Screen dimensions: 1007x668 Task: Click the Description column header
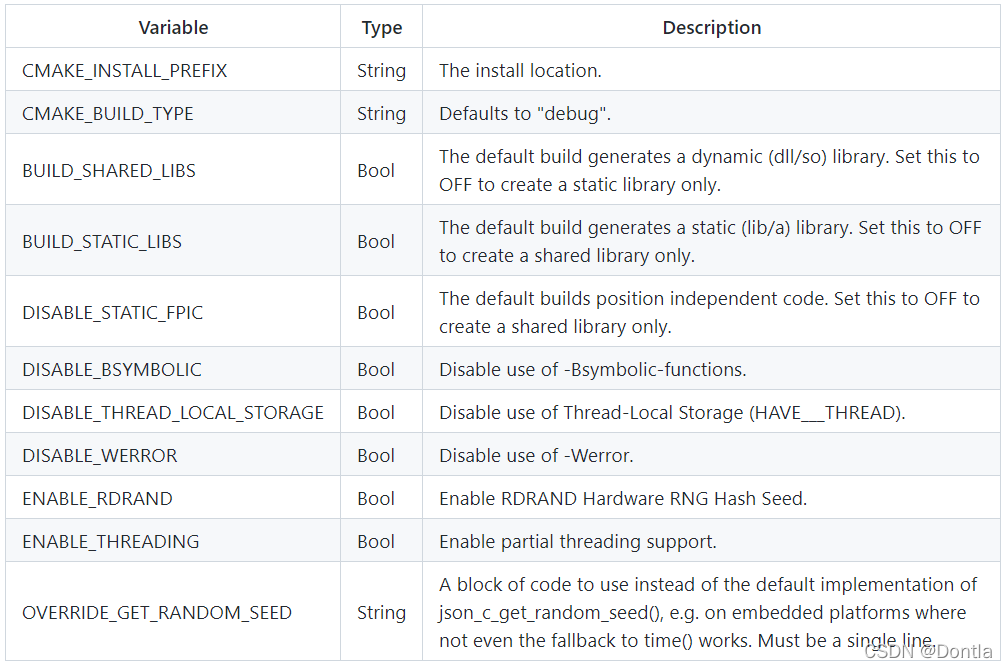pos(711,28)
